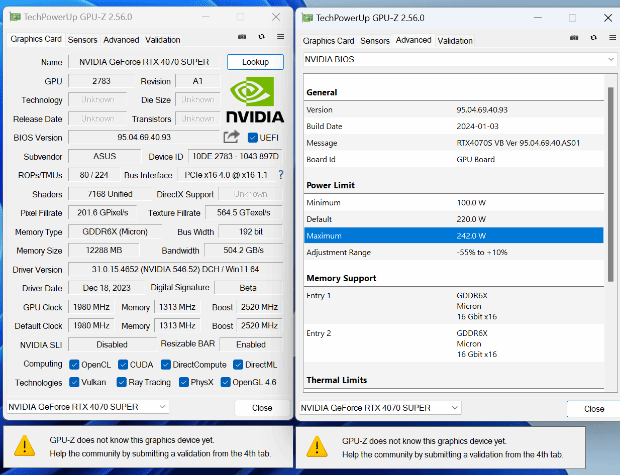The width and height of the screenshot is (620, 475).
Task: Open the hamburger menu in right GPU-Z window
Action: (612, 38)
